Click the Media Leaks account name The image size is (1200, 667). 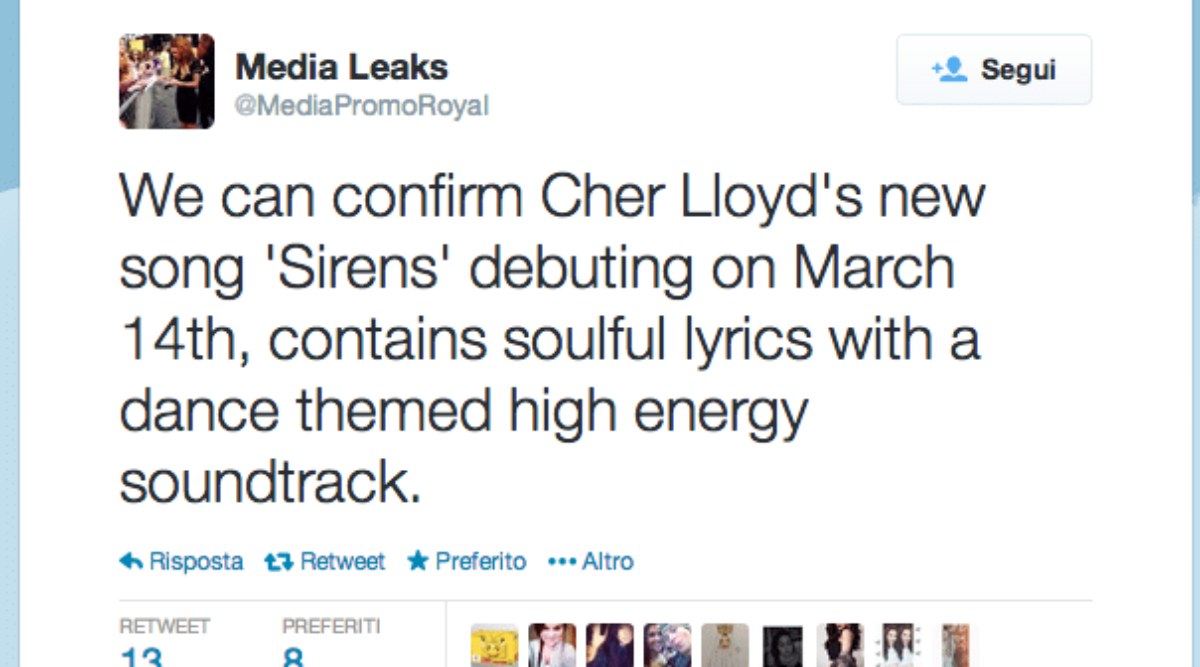tap(341, 68)
